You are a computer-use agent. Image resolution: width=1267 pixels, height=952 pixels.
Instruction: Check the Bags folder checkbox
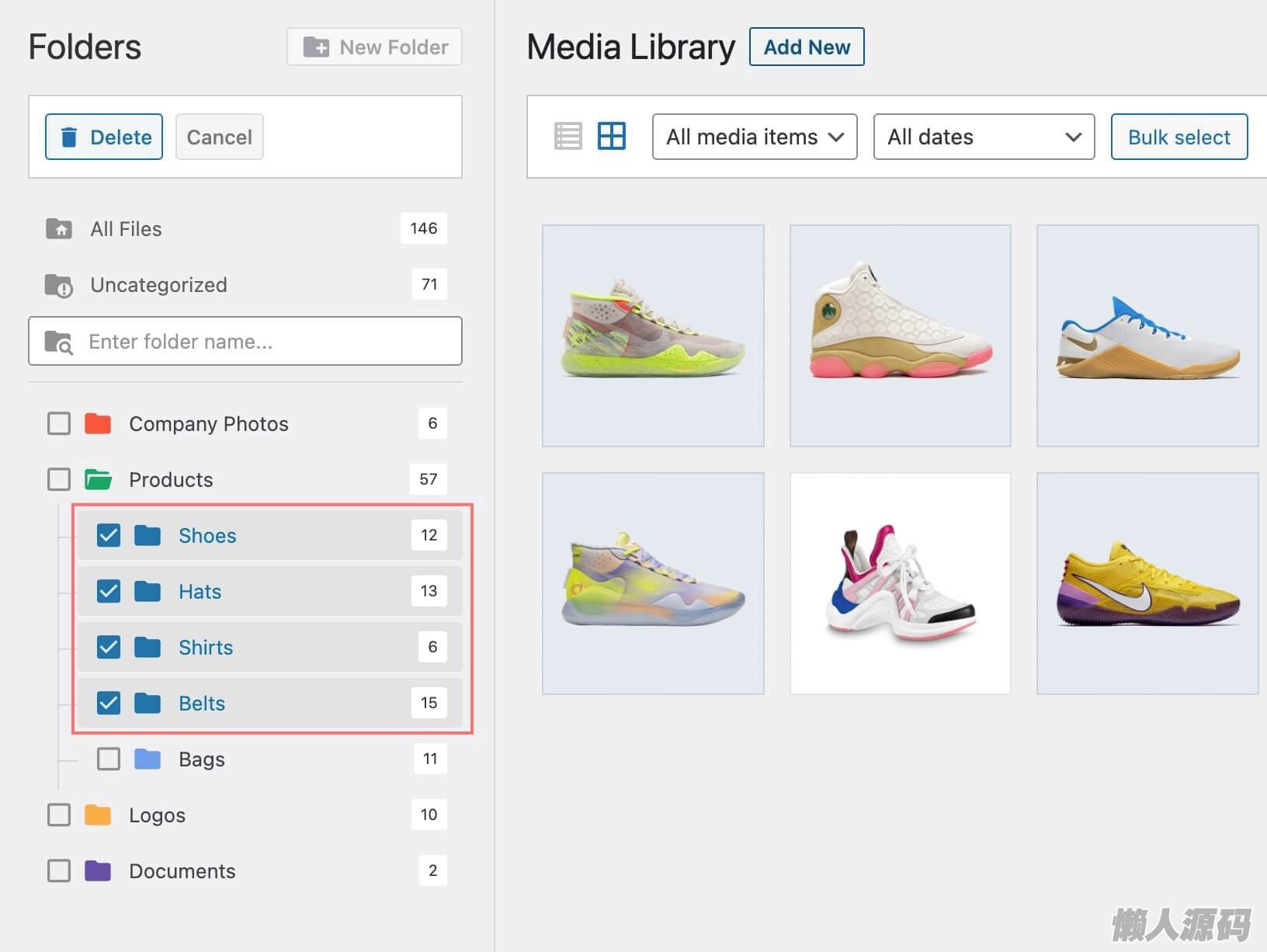tap(109, 759)
